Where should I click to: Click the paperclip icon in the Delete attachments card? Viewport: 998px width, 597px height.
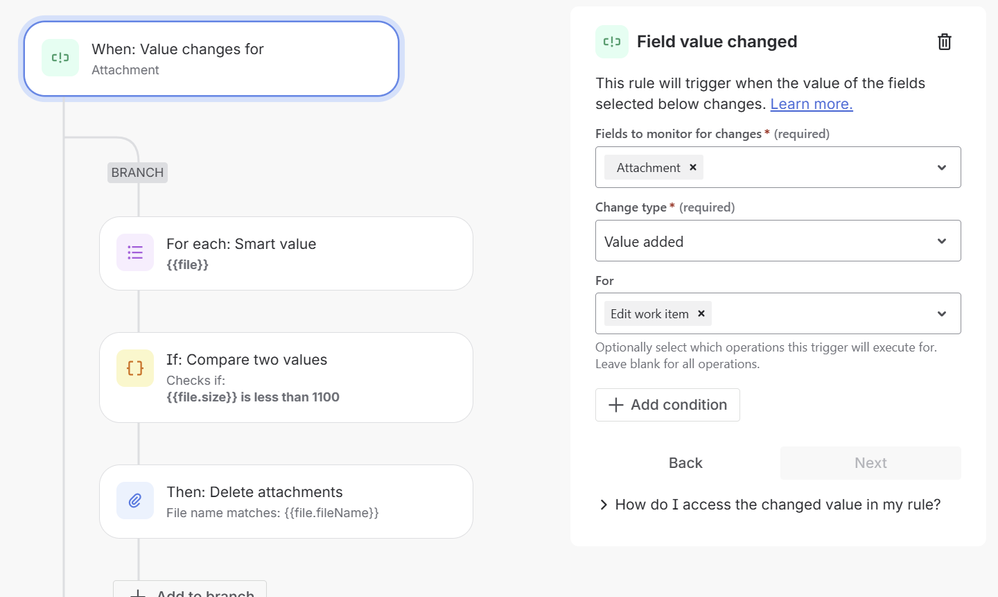click(135, 501)
